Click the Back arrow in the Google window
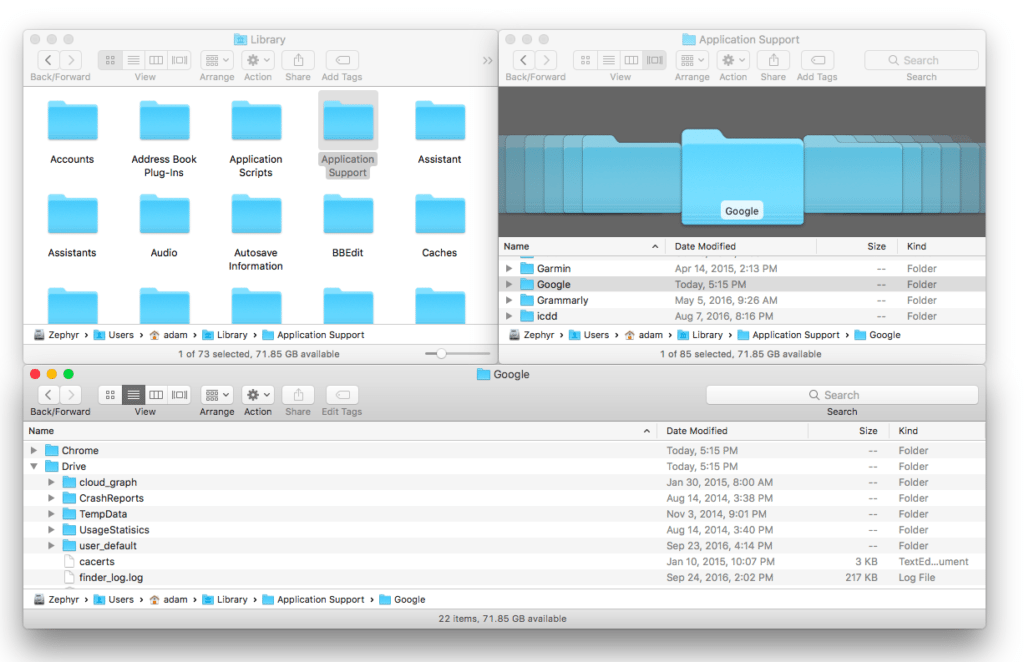 [x=48, y=394]
